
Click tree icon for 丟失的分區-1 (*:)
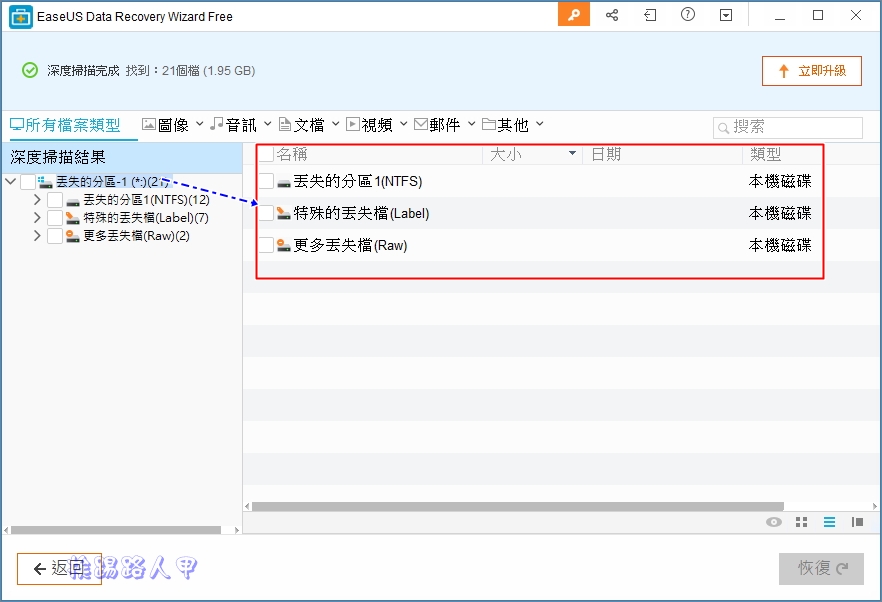(x=46, y=181)
